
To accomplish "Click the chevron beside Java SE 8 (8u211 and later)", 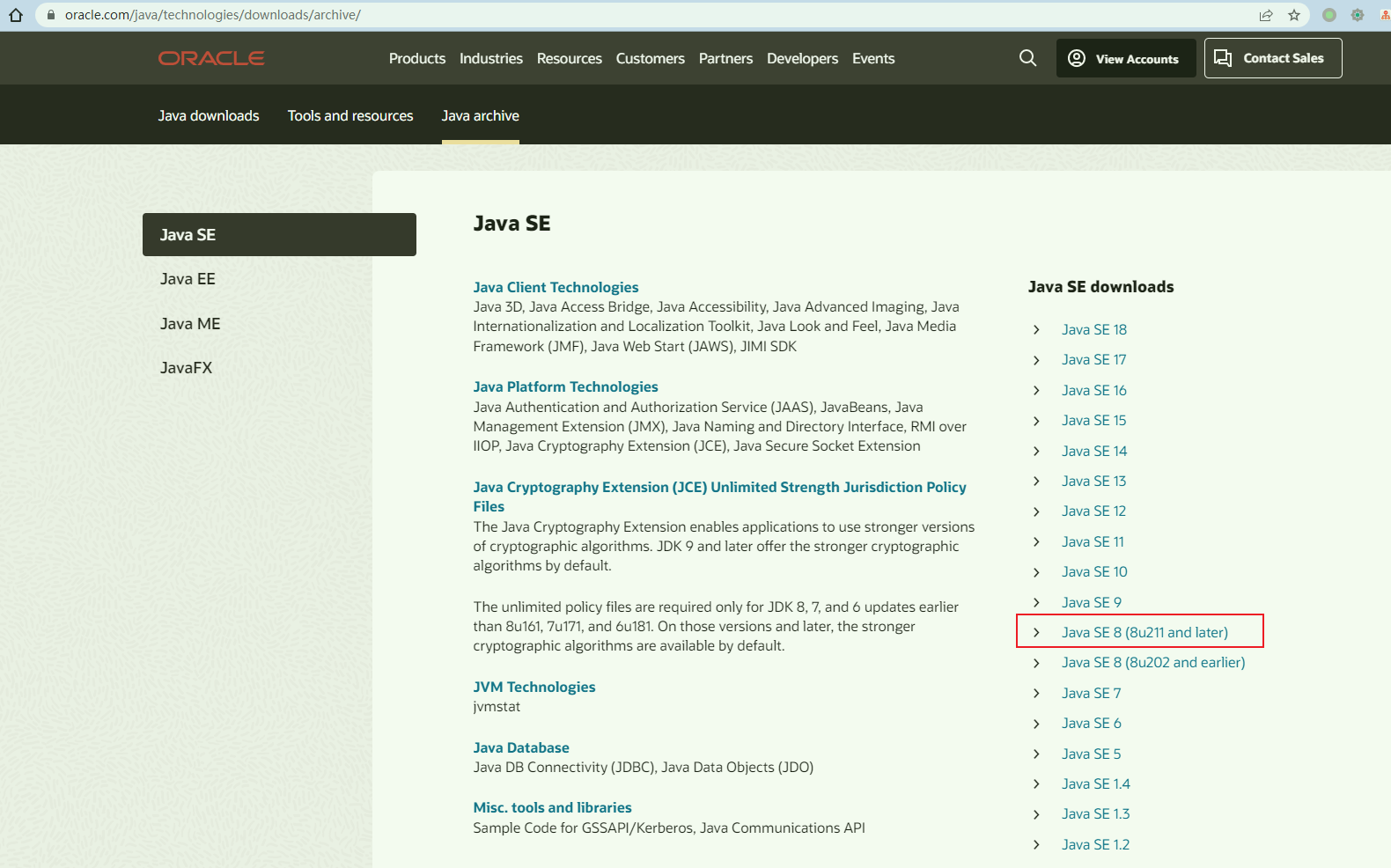I will click(x=1036, y=632).
